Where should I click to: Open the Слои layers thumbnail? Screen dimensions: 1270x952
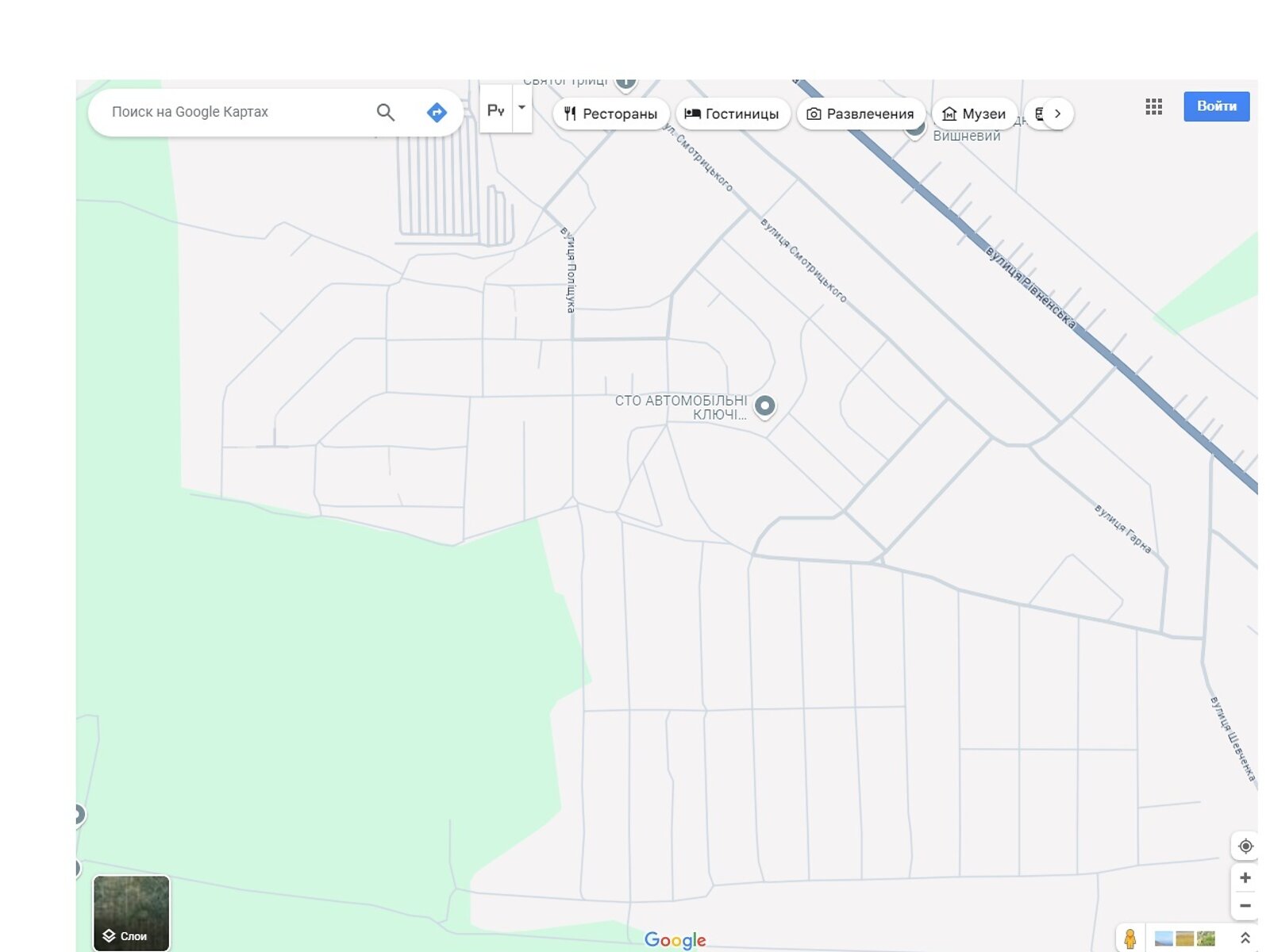tap(132, 913)
